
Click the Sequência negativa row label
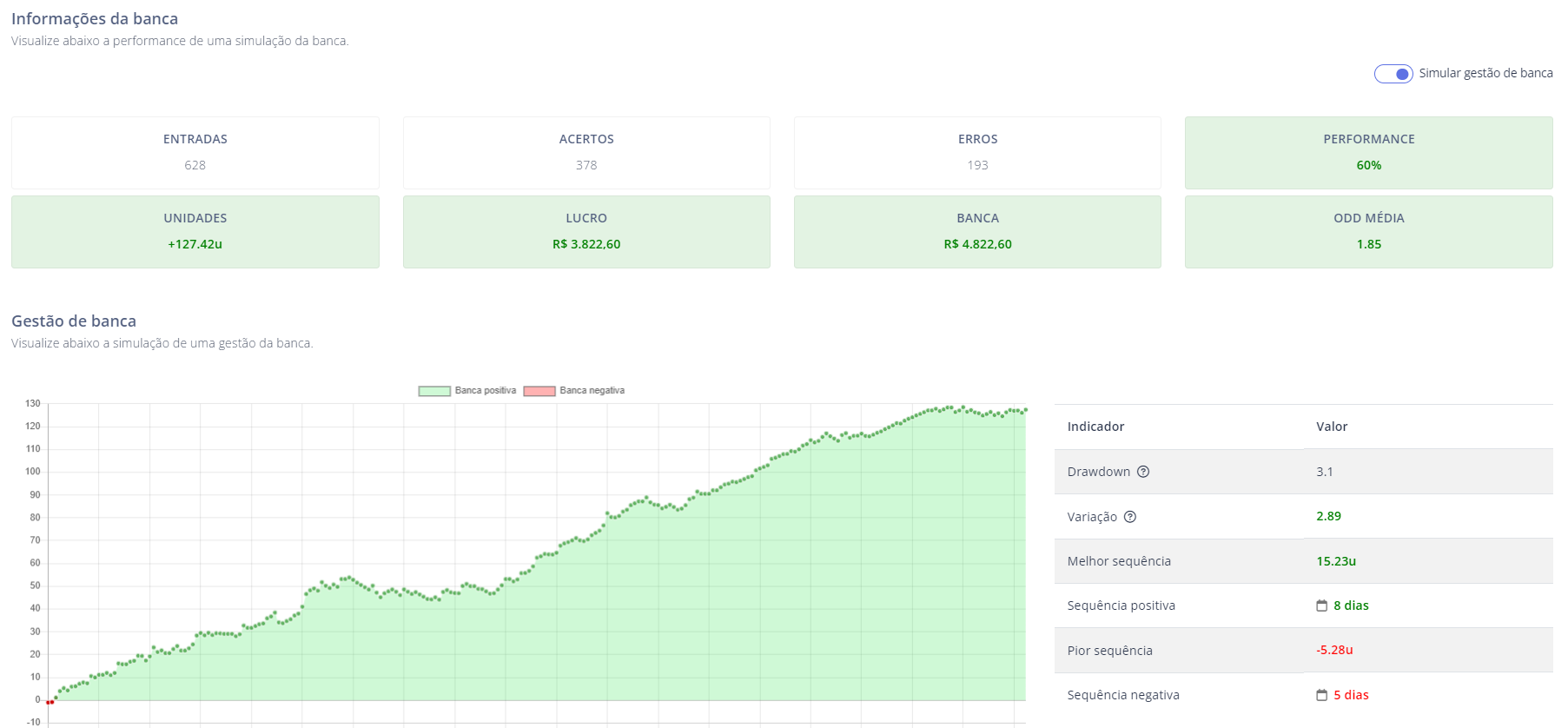(1123, 695)
